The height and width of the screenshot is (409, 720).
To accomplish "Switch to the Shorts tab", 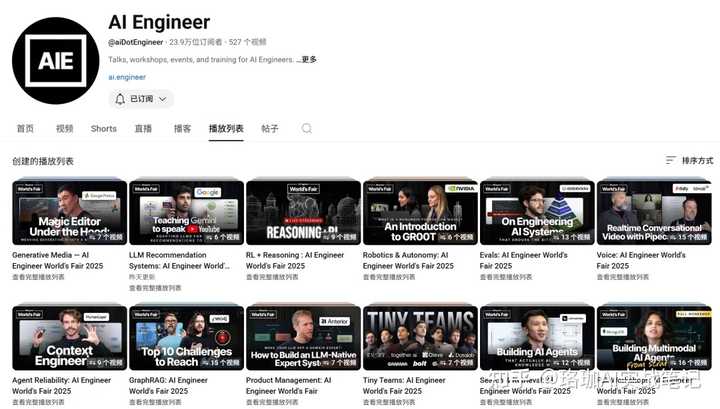I will (104, 129).
